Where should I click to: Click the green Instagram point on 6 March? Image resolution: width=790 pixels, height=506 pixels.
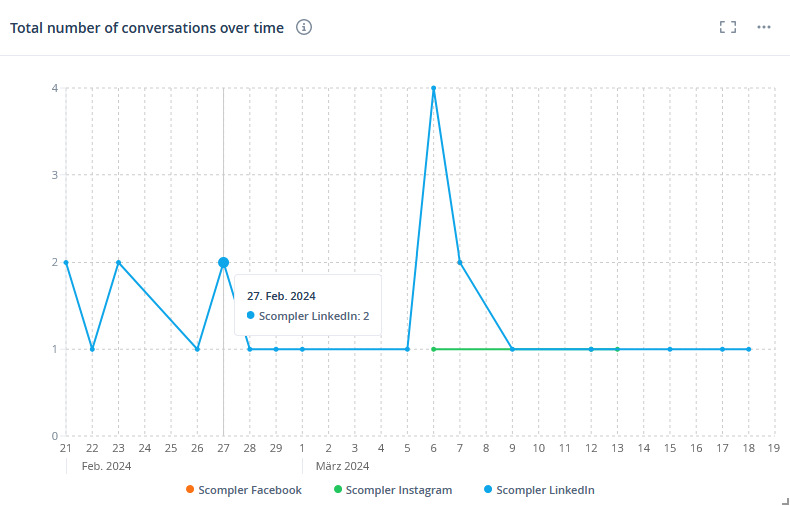pos(433,349)
